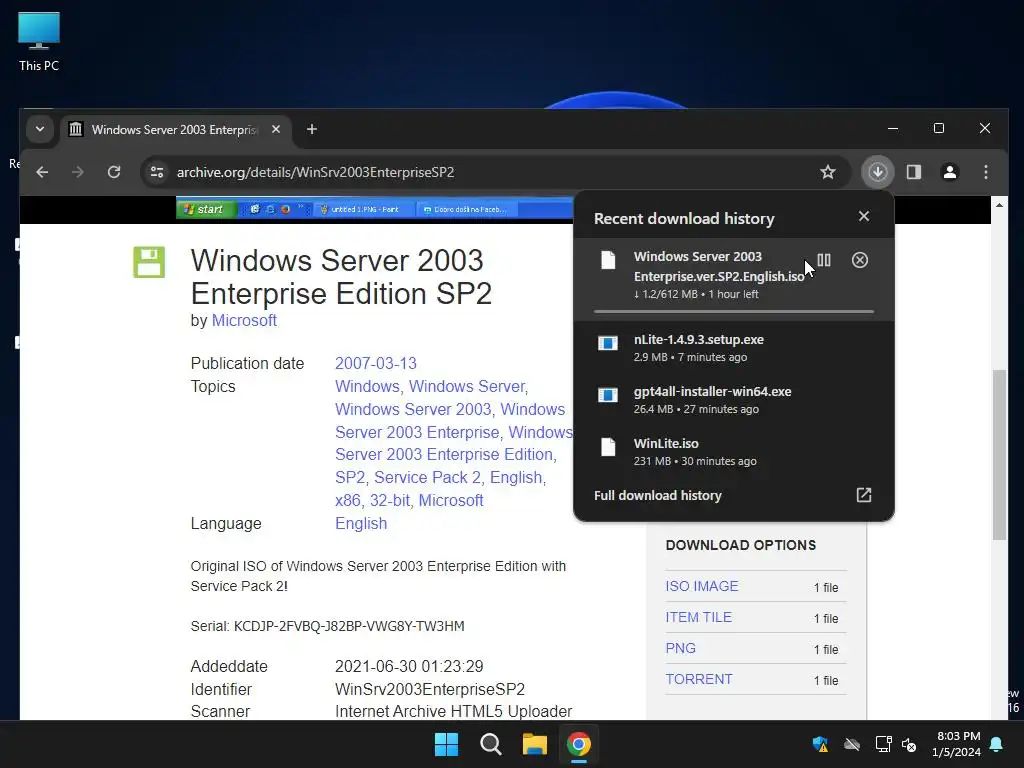Screen dimensions: 1024x768
Task: Click the Microsoft author link
Action: coord(244,321)
